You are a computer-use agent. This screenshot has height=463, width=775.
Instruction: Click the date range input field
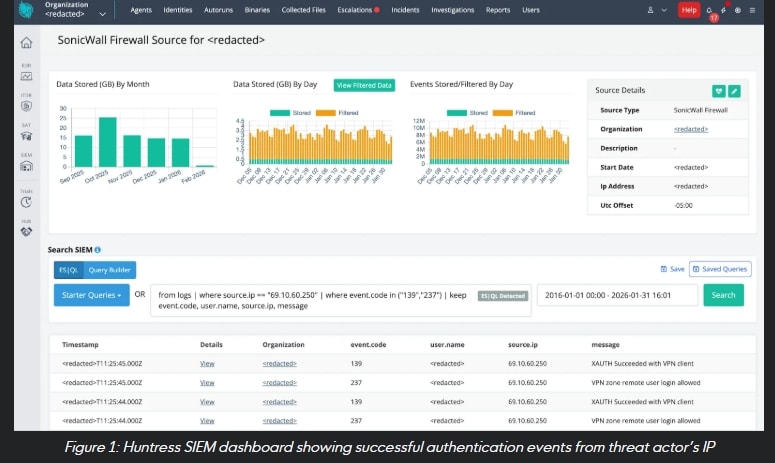[617, 295]
